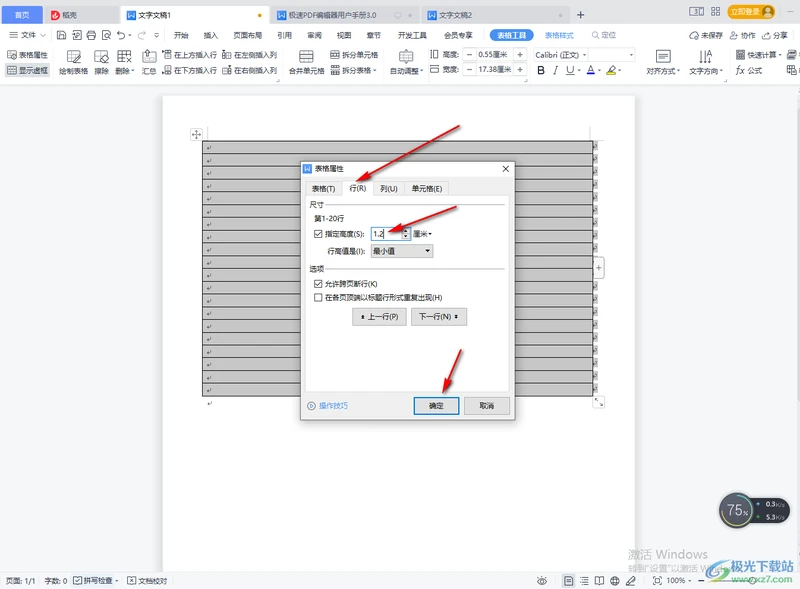
Task: Switch to 单元格(E) tab in dialog
Action: click(x=427, y=189)
